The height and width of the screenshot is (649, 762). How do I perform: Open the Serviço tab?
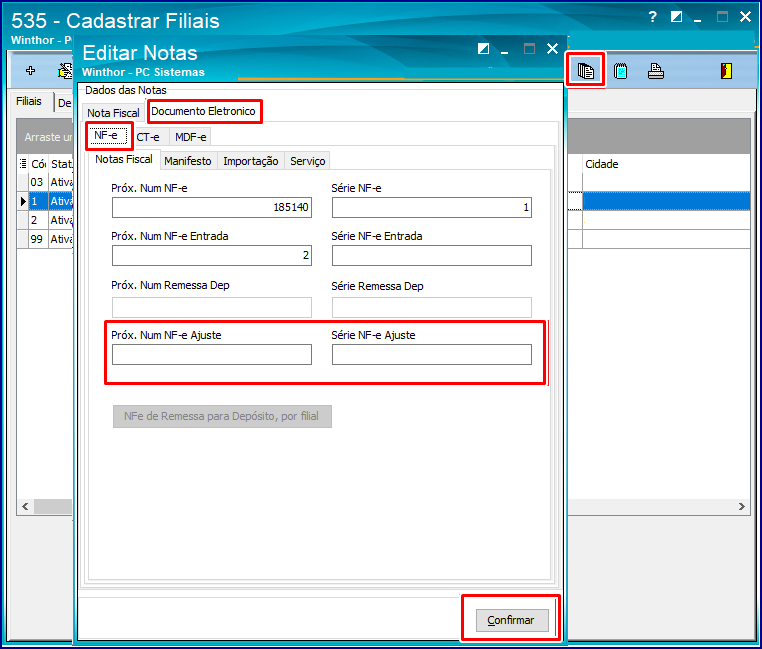tap(308, 161)
